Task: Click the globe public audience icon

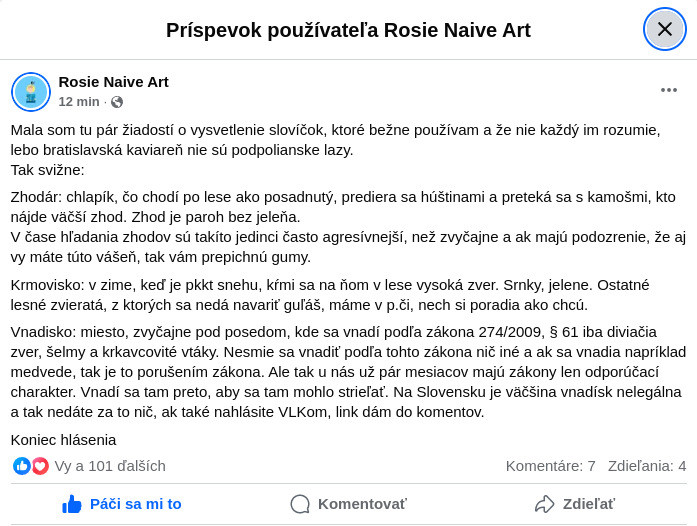Action: tap(117, 102)
